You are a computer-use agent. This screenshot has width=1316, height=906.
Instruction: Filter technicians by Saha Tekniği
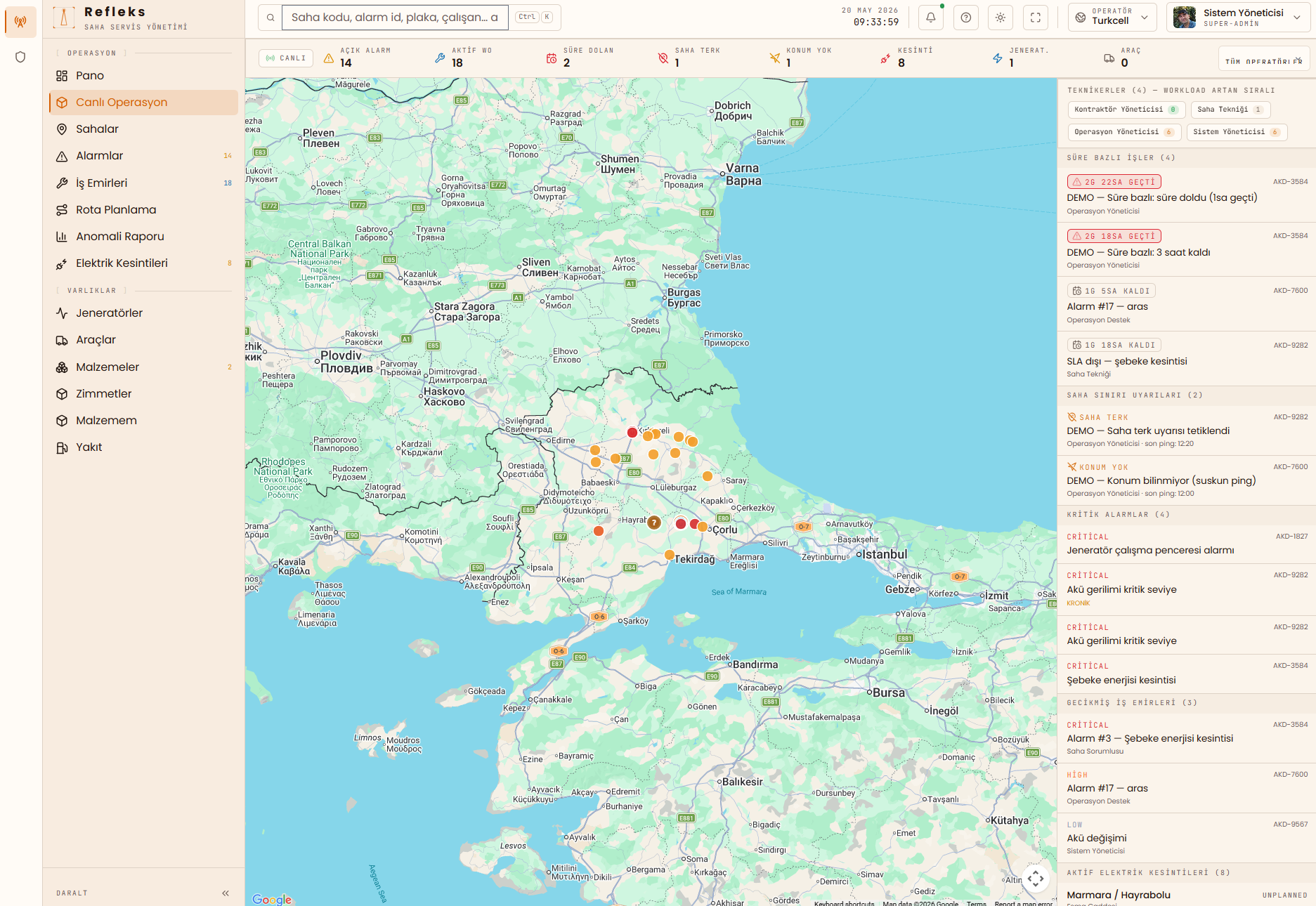(x=1230, y=110)
